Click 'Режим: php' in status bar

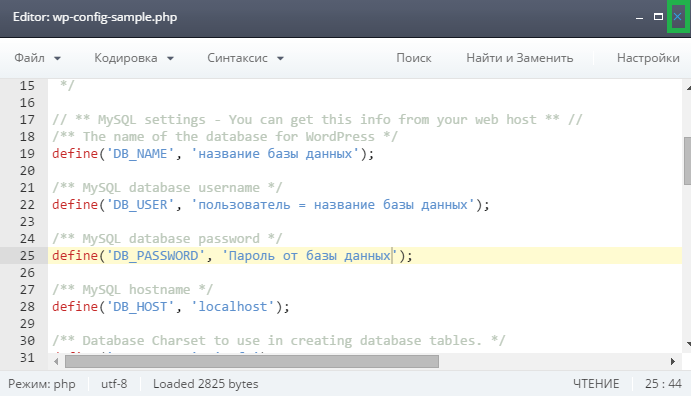[42, 384]
